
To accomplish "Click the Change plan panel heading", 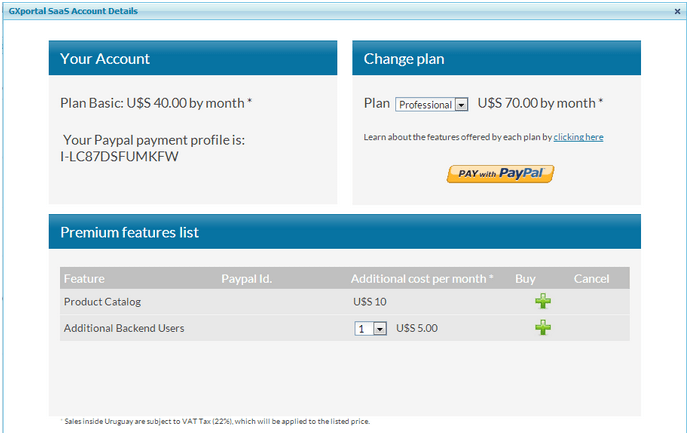I will 404,59.
